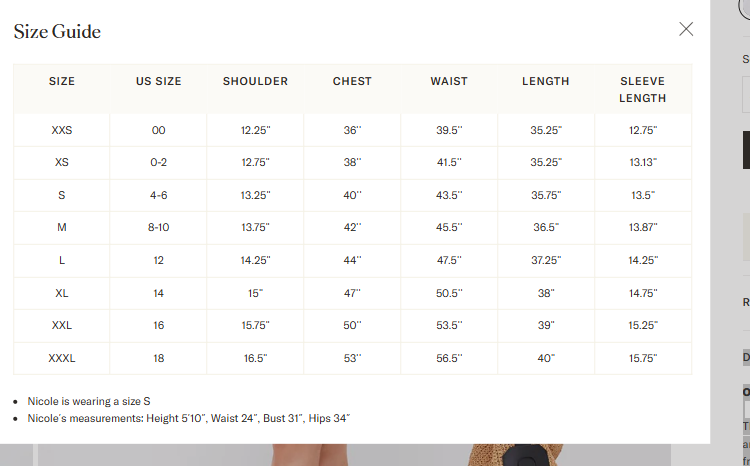Screen dimensions: 750x466
Task: Click the XS size row label
Action: click(x=62, y=163)
